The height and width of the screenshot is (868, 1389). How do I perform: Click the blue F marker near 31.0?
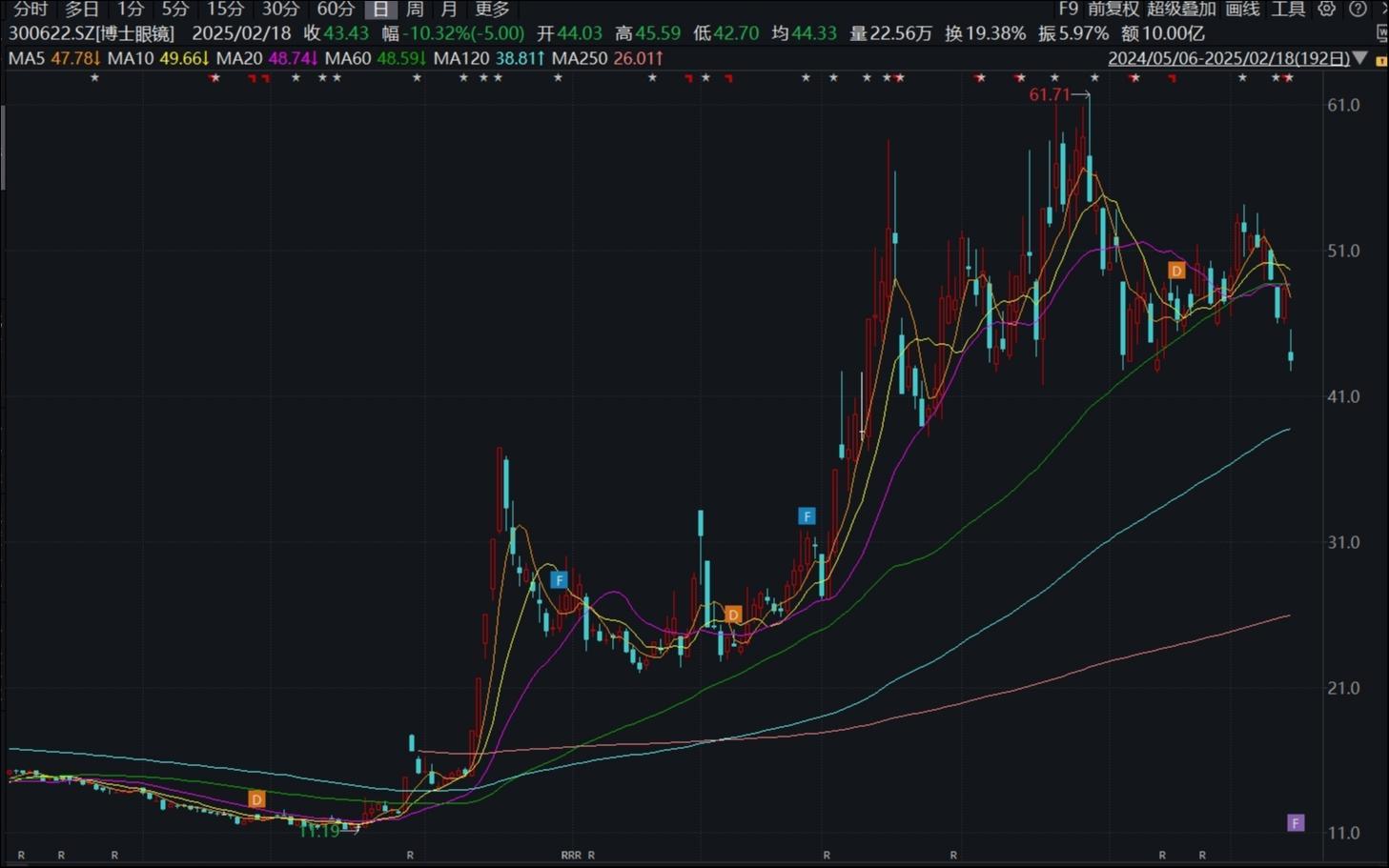tap(807, 516)
